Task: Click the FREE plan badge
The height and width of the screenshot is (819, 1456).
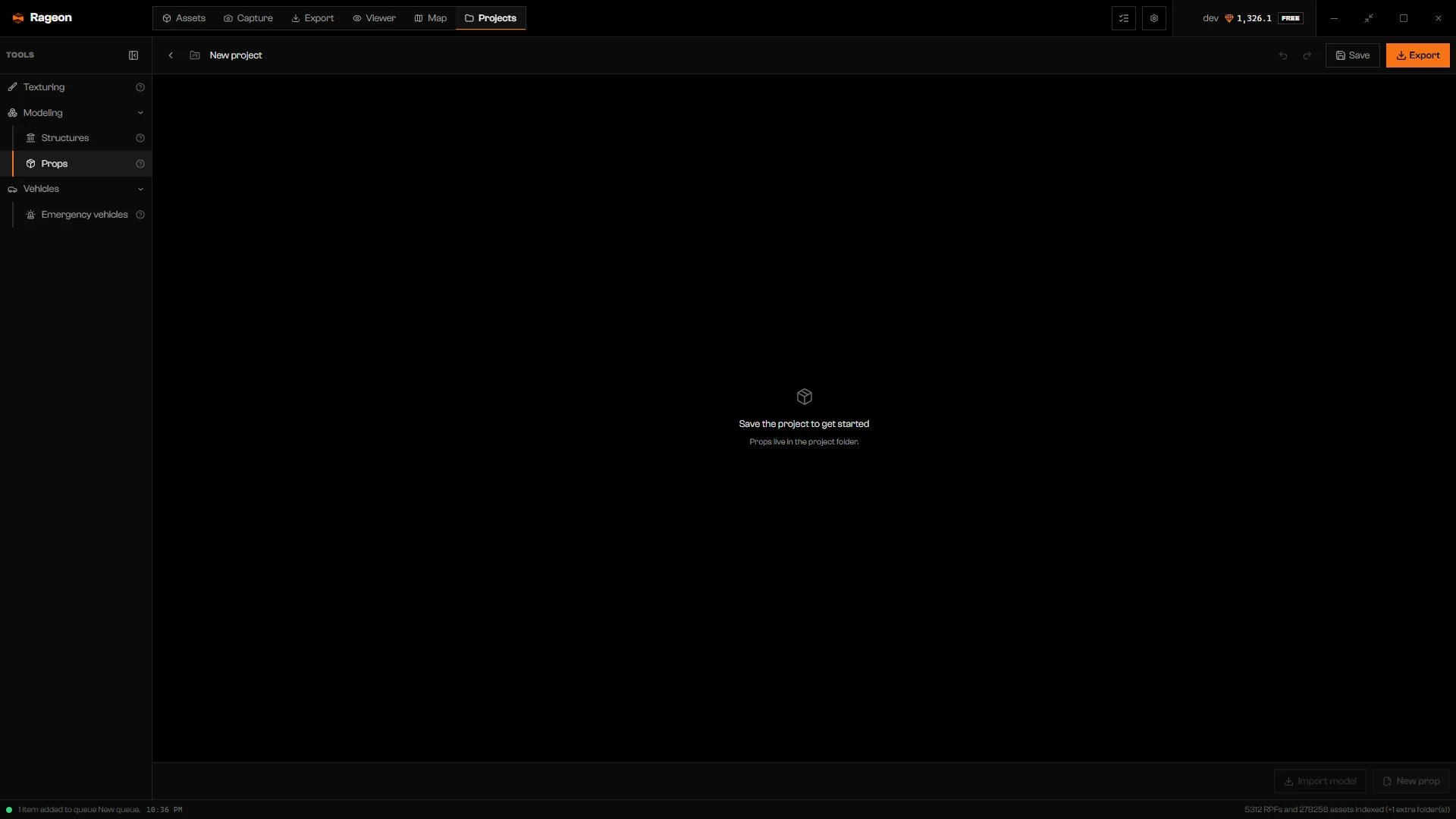Action: 1291,18
